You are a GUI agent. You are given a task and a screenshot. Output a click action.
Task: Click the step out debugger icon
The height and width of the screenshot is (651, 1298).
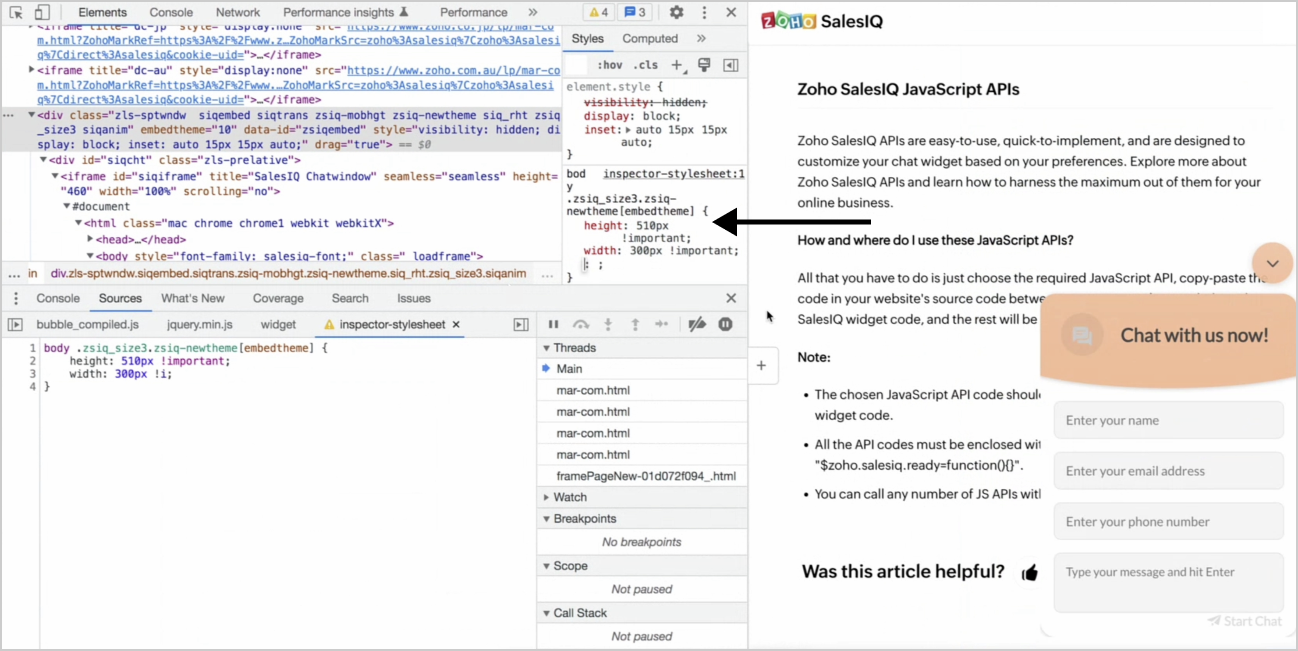coord(635,324)
